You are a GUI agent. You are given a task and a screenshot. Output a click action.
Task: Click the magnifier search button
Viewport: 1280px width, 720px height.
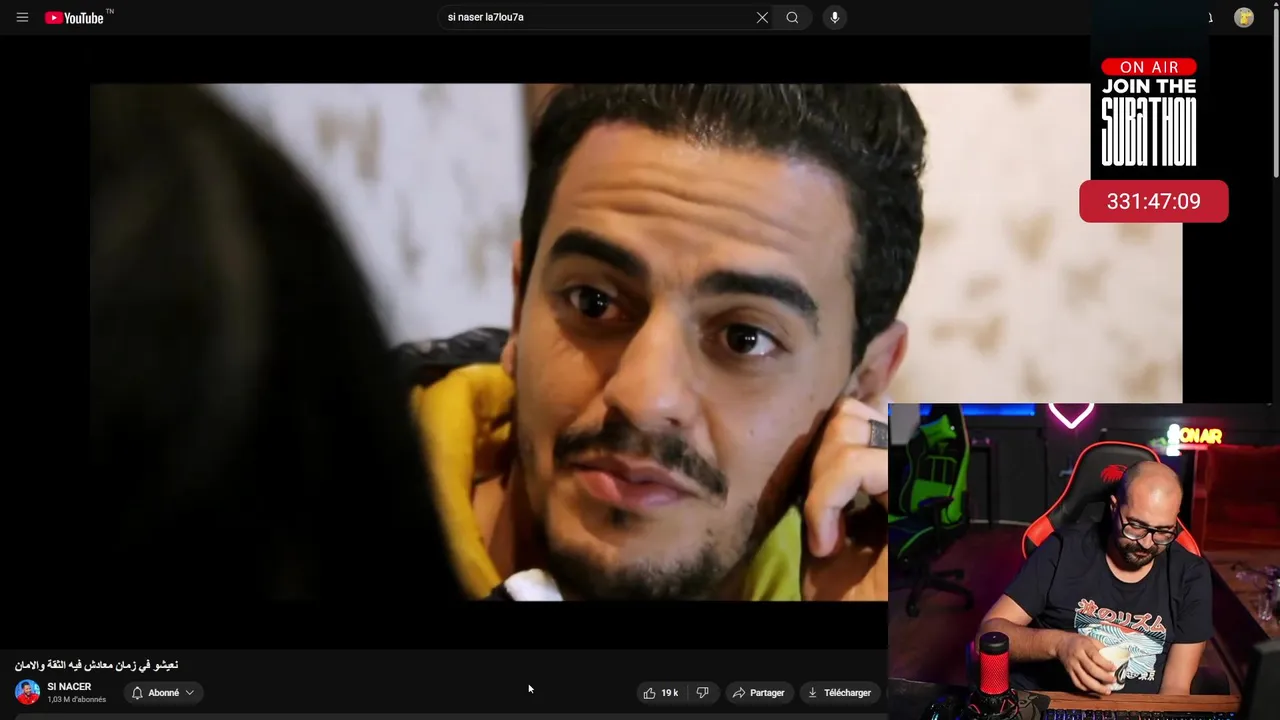(x=792, y=17)
